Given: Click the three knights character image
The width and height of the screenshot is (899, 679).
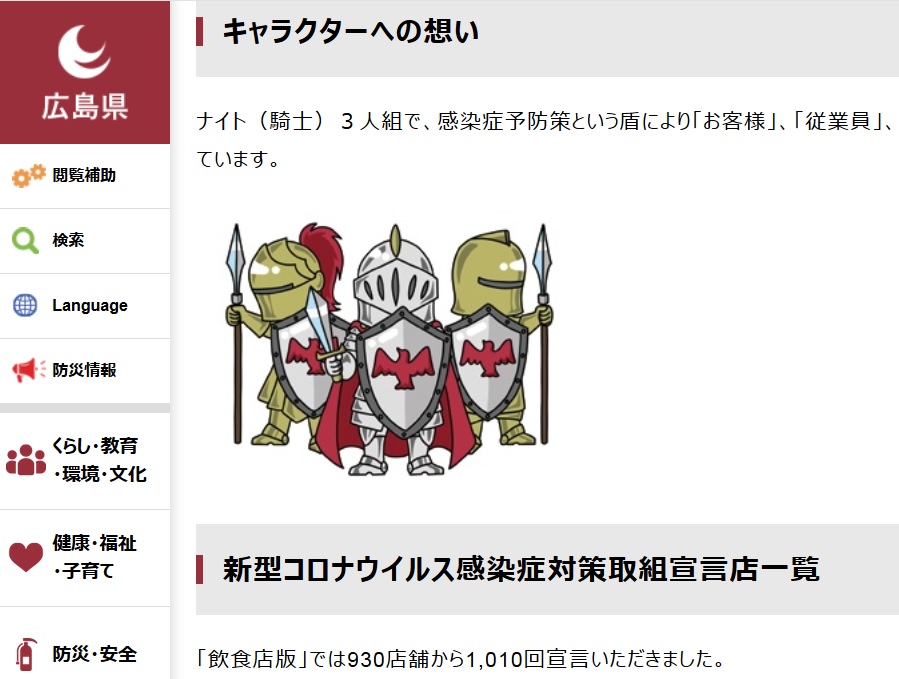Looking at the screenshot, I should 389,349.
